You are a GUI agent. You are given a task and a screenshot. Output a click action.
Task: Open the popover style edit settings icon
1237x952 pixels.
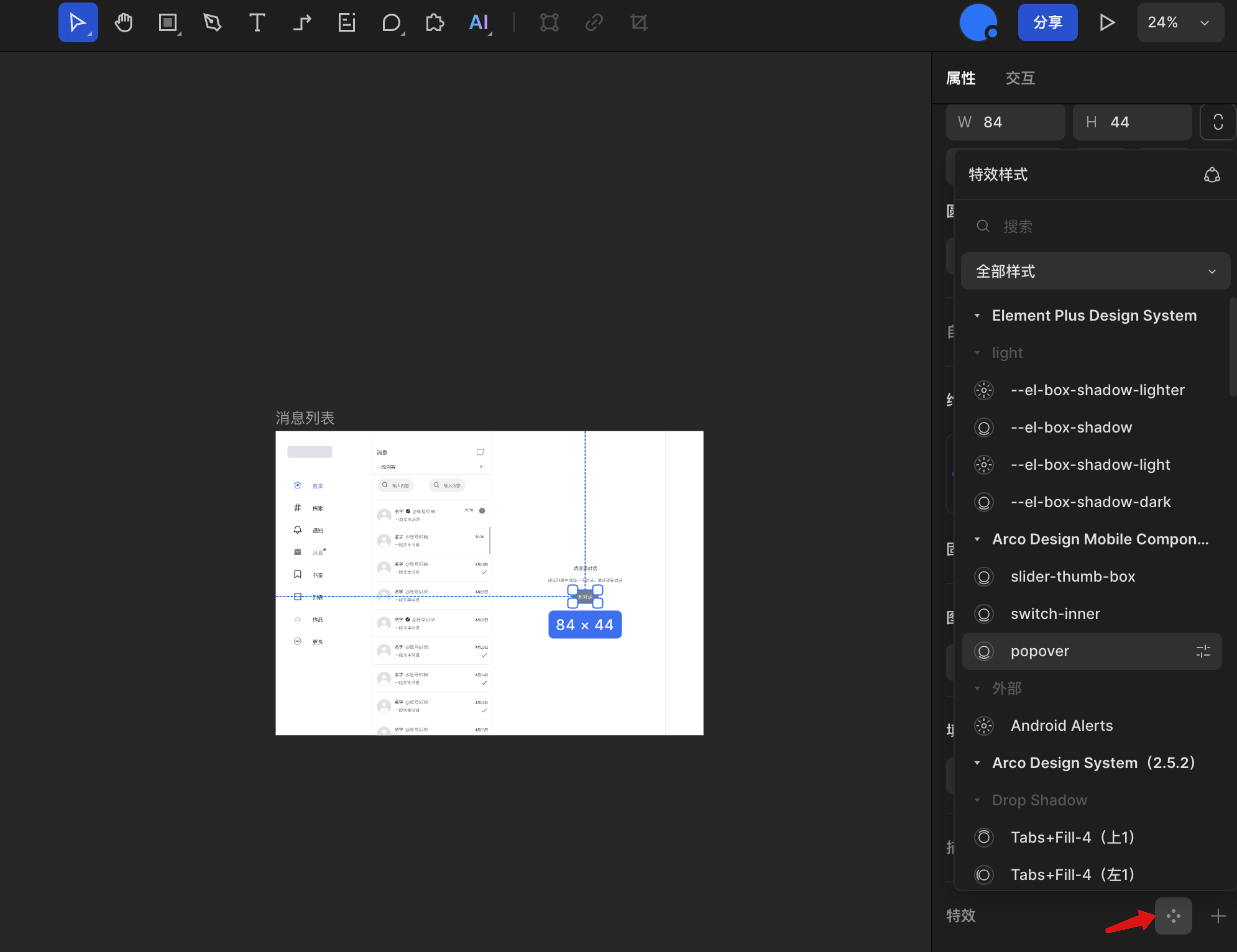coord(1204,651)
